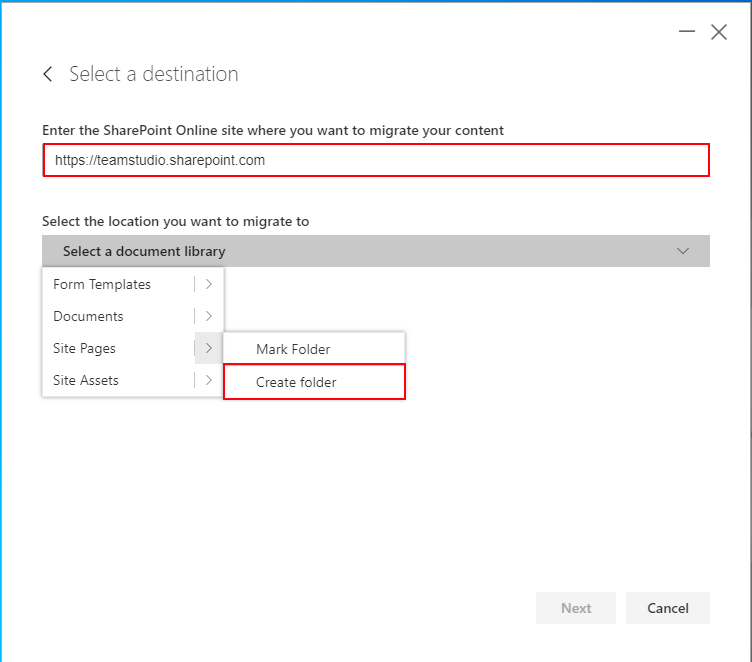
Task: Click the Cancel button
Action: [668, 608]
